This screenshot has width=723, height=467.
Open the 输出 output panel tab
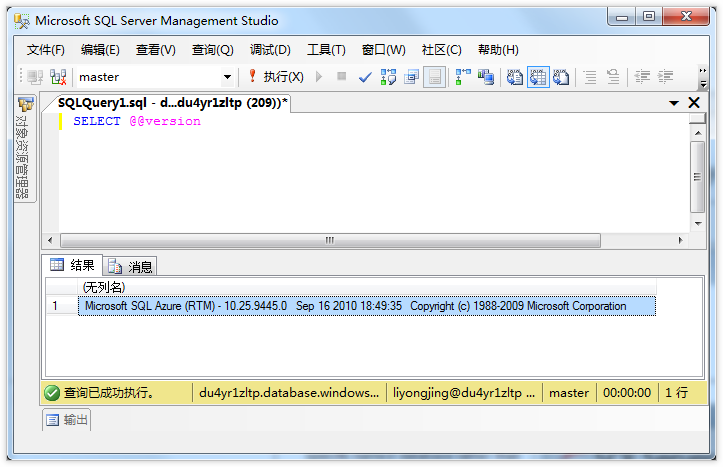[67, 420]
